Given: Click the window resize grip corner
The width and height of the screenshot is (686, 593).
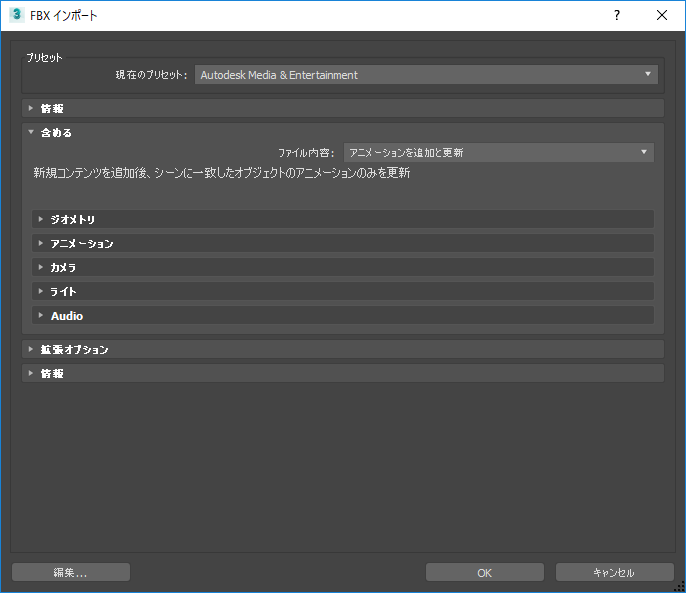Looking at the screenshot, I should (x=679, y=586).
